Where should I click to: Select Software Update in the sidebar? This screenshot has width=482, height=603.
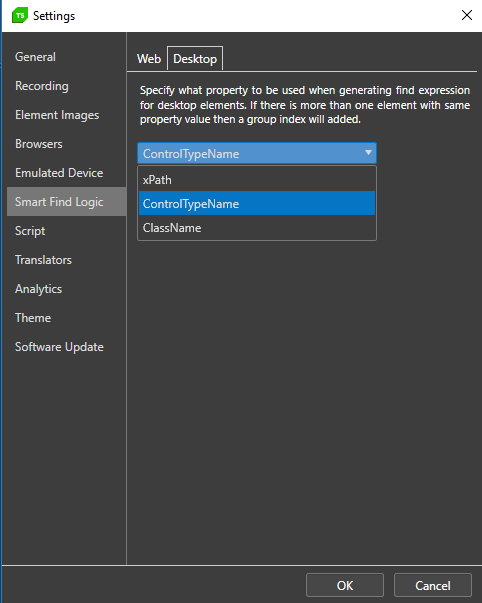(59, 347)
